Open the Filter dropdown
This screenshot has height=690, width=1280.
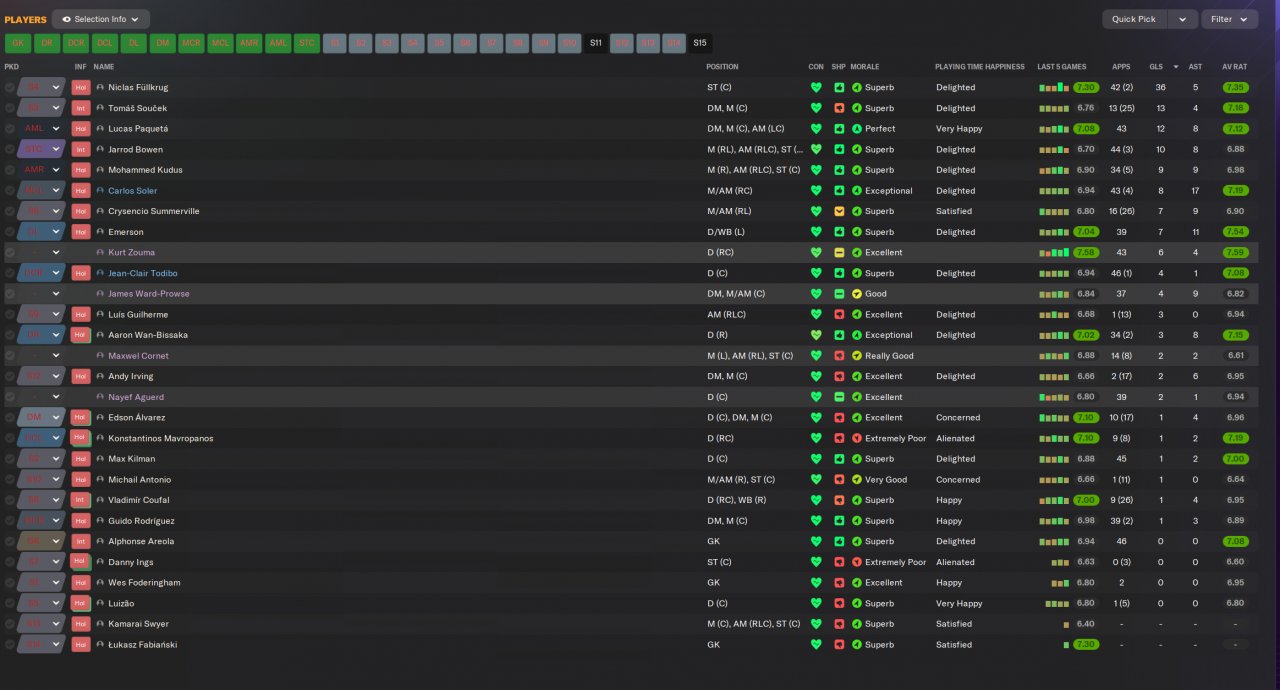click(1229, 19)
